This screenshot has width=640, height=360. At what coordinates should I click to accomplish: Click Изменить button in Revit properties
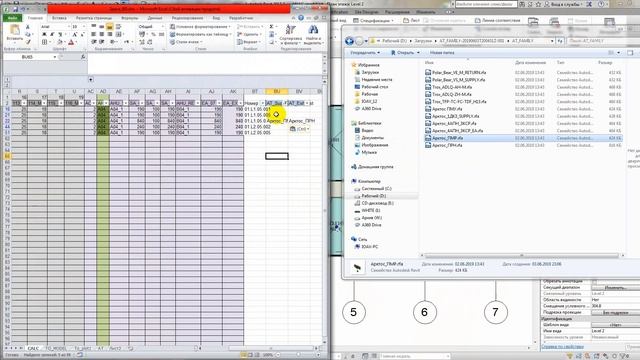point(615,287)
